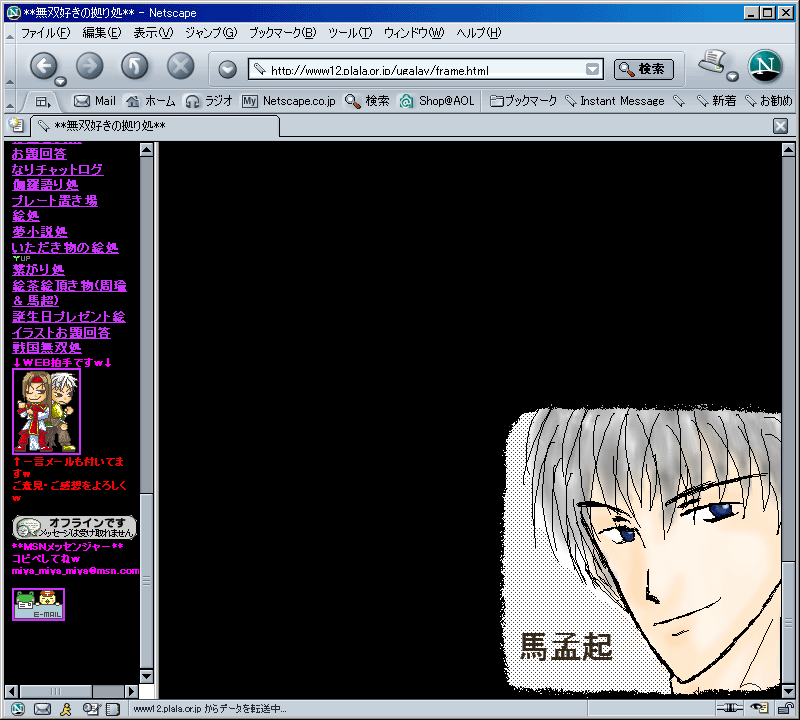The height and width of the screenshot is (720, 800).
Task: Open Shop@AOL toolbar link
Action: 437,101
